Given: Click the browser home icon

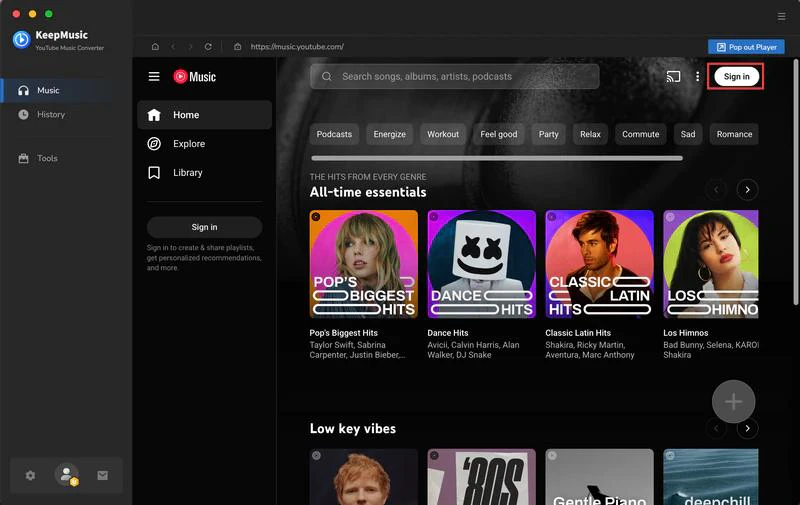Looking at the screenshot, I should pyautogui.click(x=155, y=46).
